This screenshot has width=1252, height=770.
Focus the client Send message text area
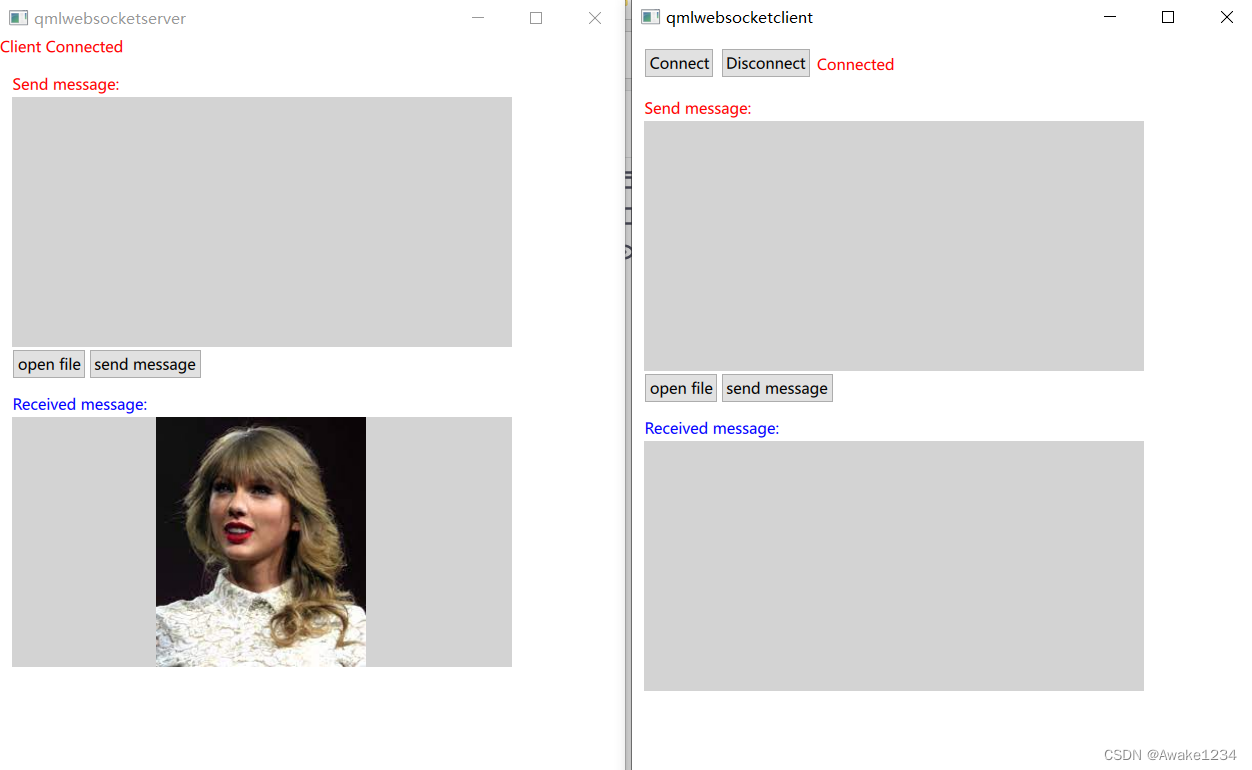pos(894,246)
